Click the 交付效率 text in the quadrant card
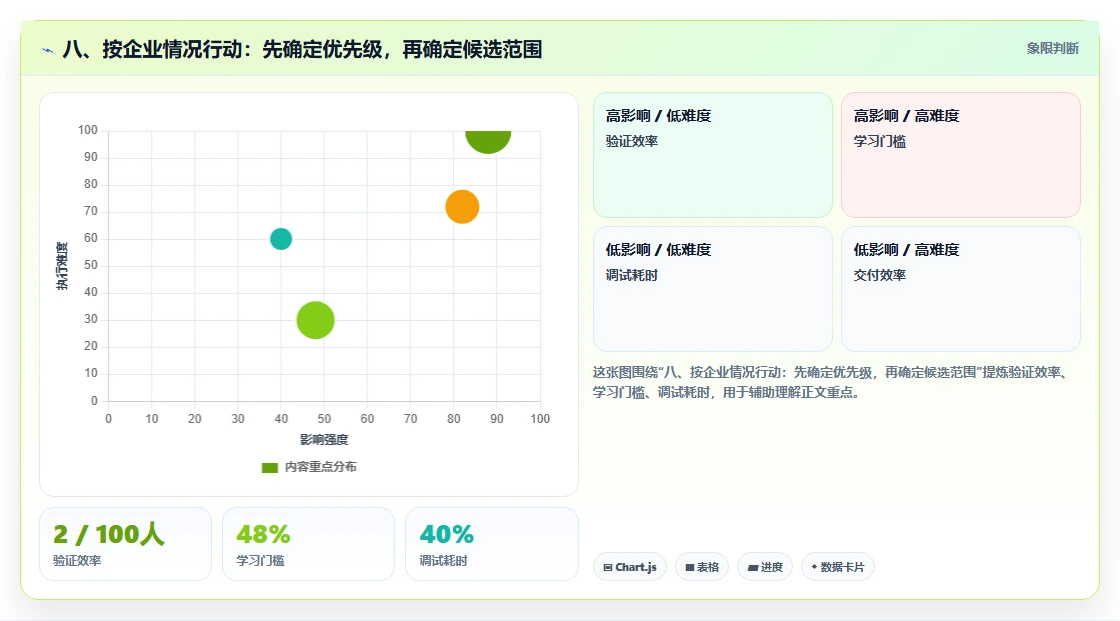Image resolution: width=1120 pixels, height=621 pixels. [x=879, y=275]
